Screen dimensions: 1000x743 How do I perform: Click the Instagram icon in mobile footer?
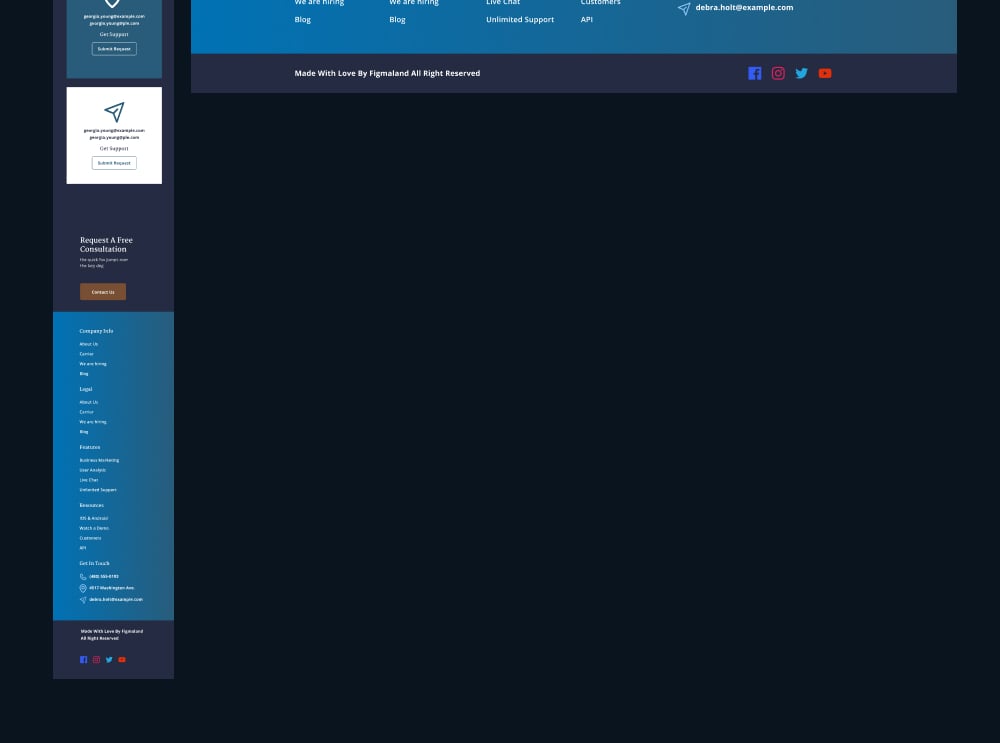[96, 659]
